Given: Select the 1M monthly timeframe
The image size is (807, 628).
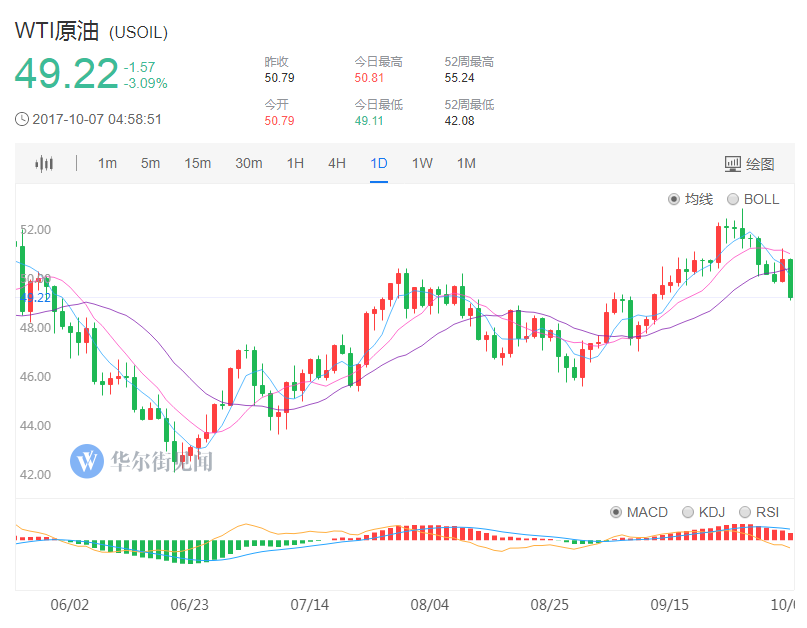Looking at the screenshot, I should coord(466,164).
